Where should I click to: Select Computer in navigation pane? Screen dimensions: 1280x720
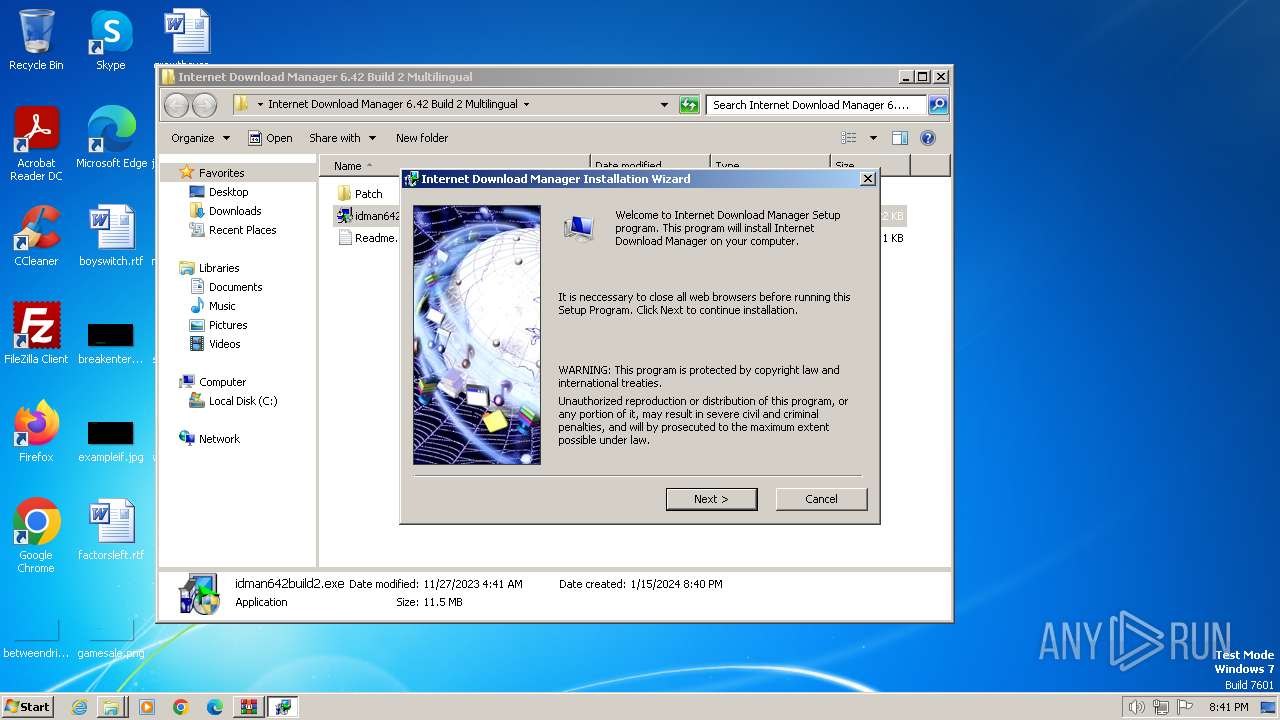(213, 382)
